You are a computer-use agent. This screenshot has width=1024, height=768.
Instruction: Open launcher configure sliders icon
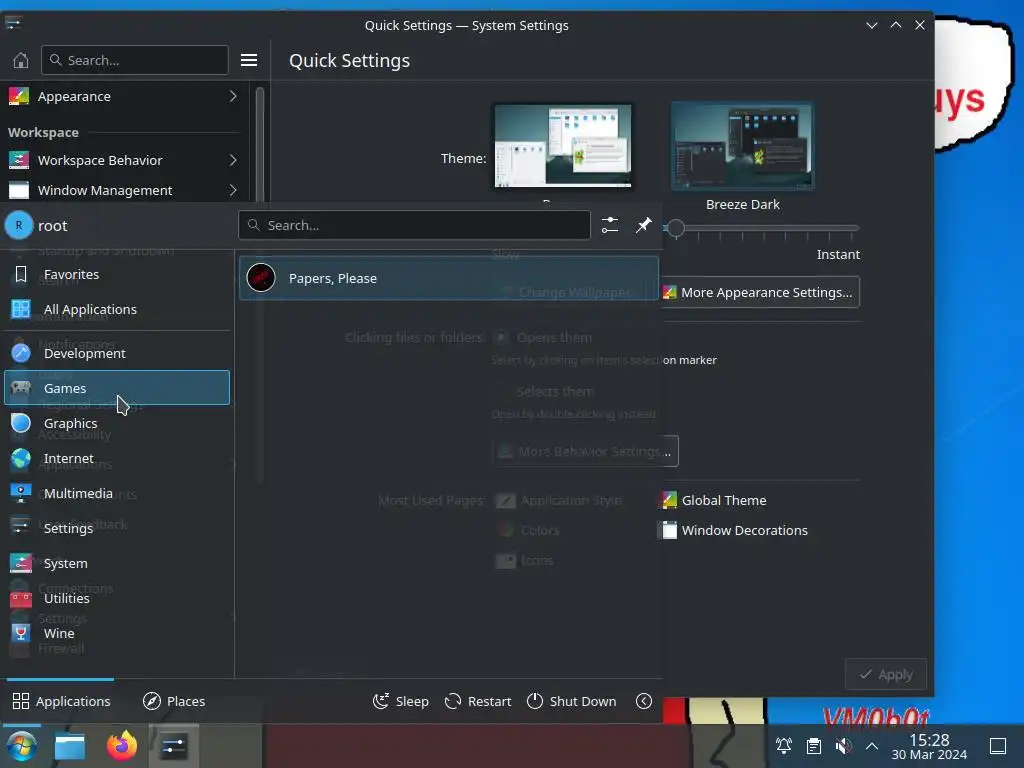point(610,225)
